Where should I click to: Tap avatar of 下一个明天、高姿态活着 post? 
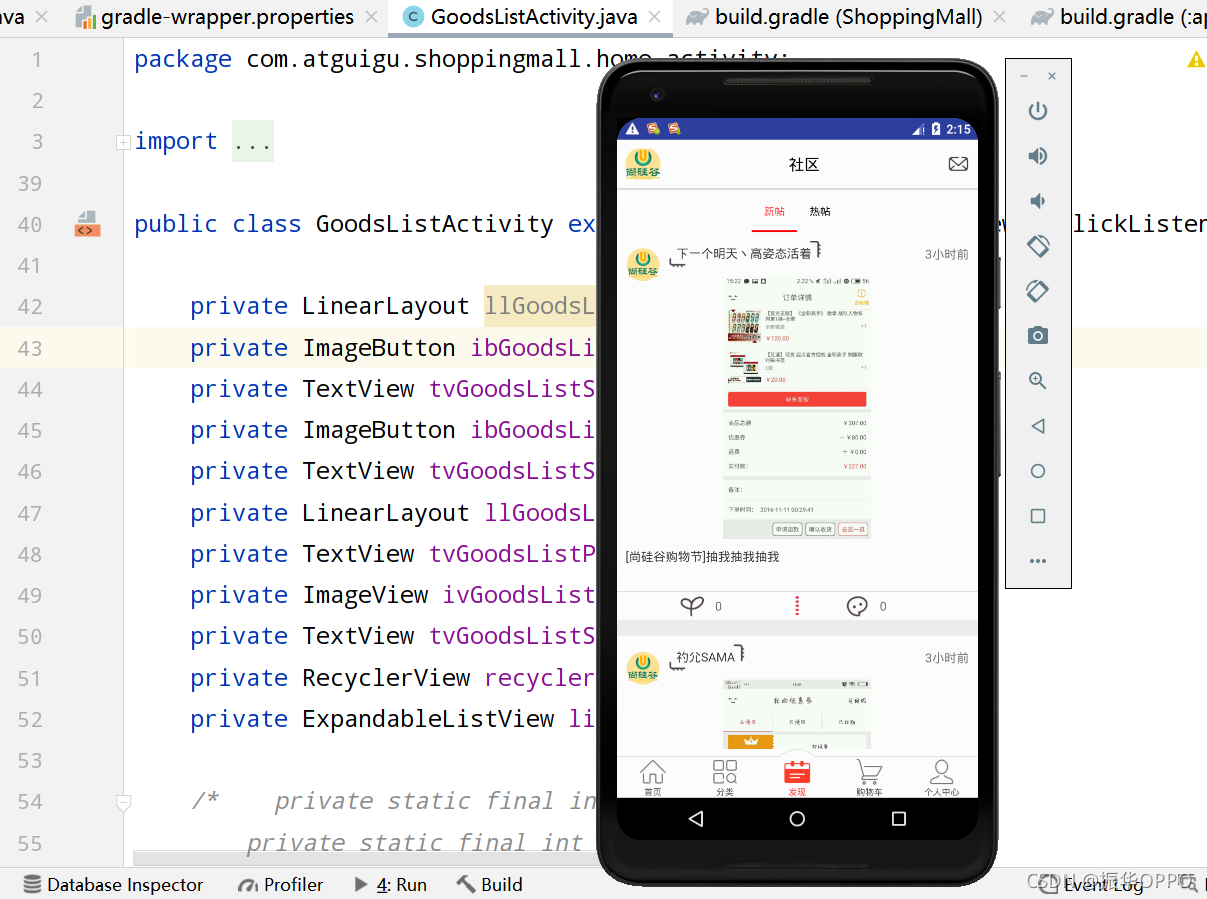point(643,264)
